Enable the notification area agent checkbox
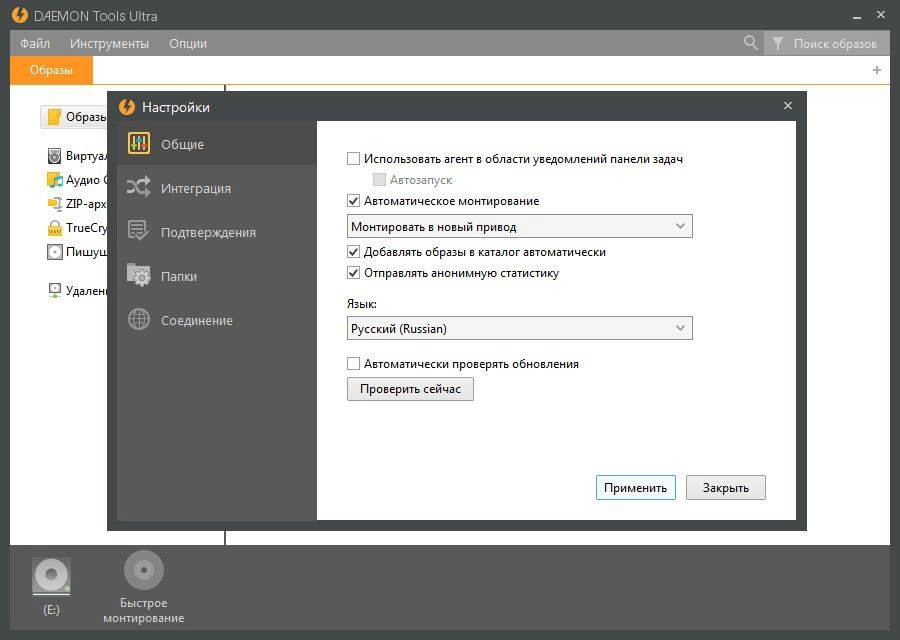 (x=354, y=158)
